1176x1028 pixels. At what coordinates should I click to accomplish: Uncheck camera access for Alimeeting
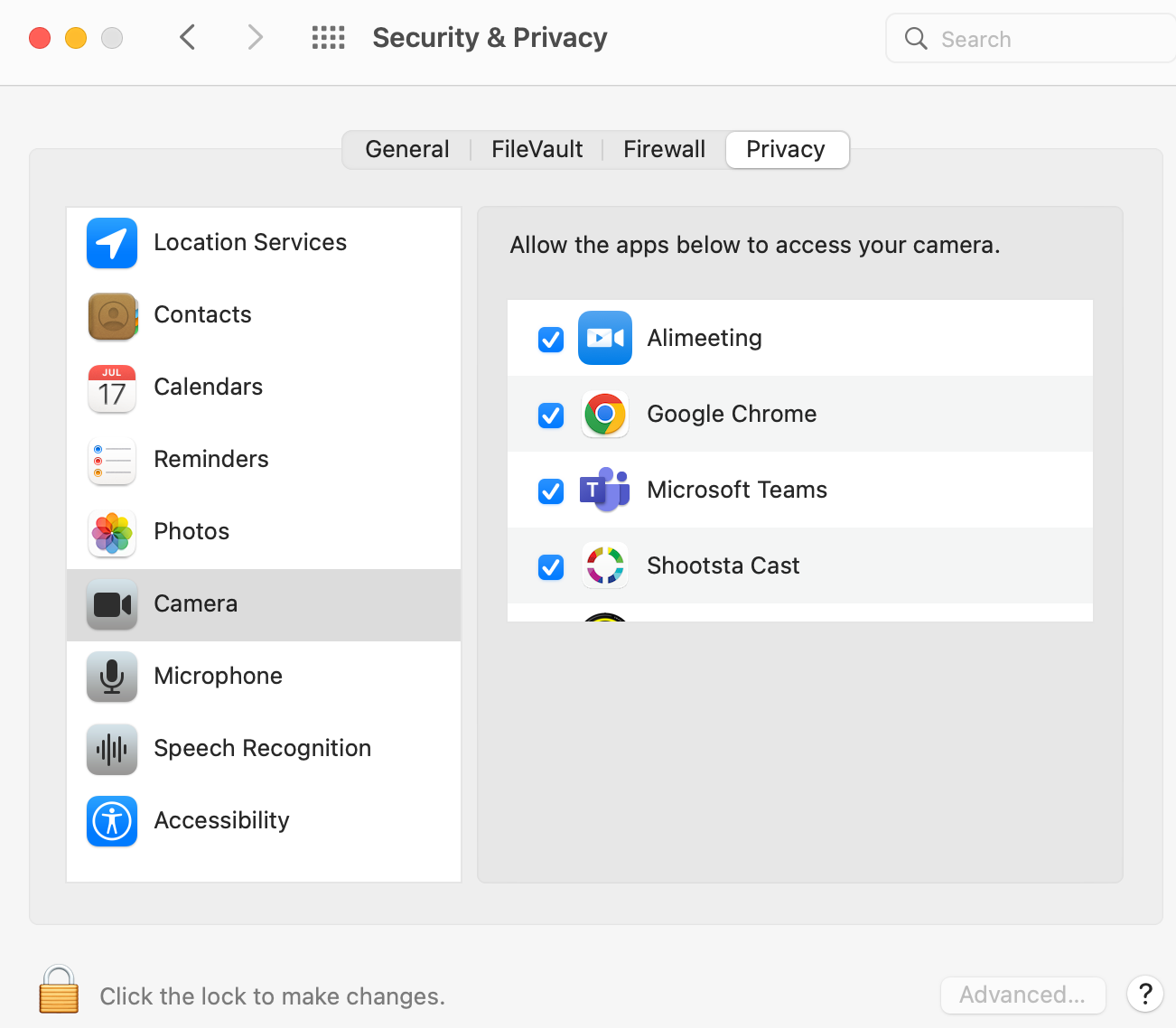coord(551,340)
